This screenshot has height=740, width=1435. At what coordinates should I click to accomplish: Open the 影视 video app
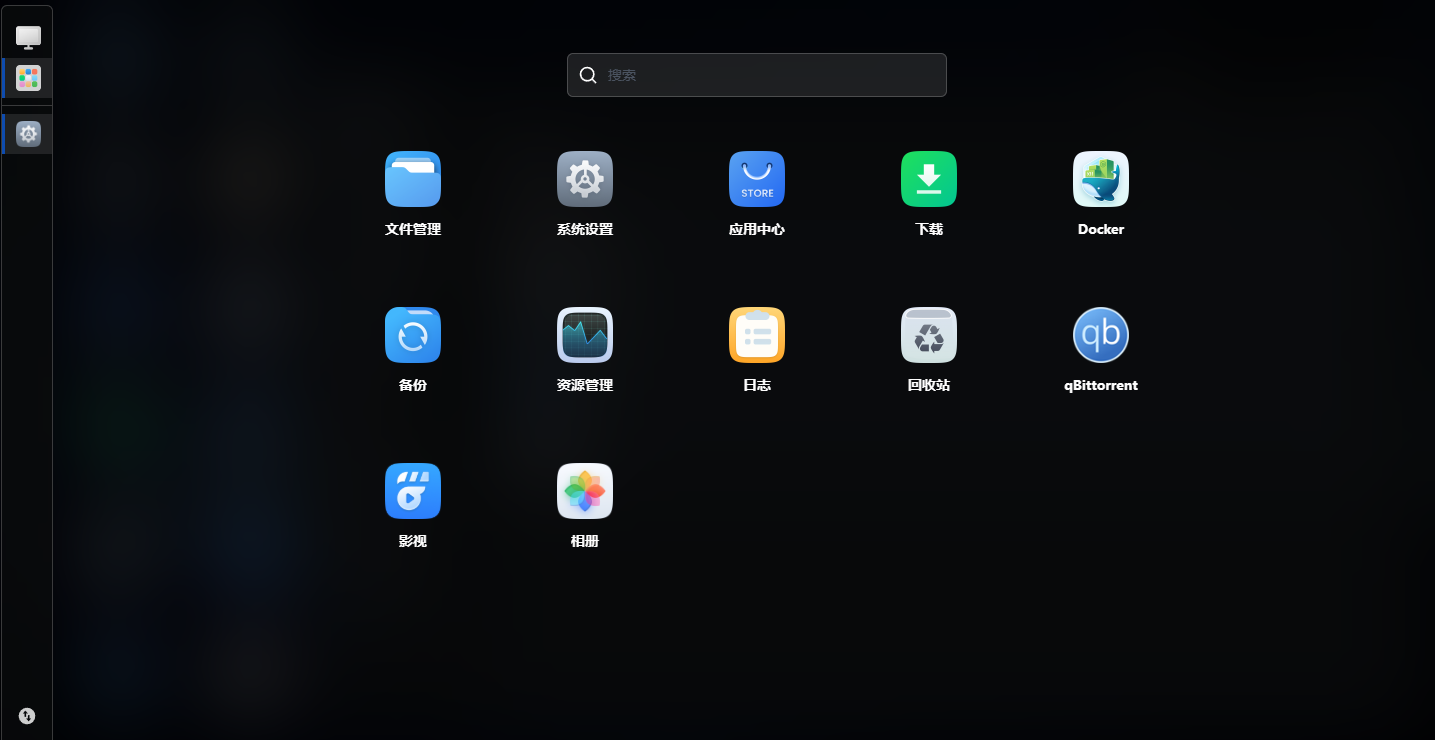coord(413,491)
